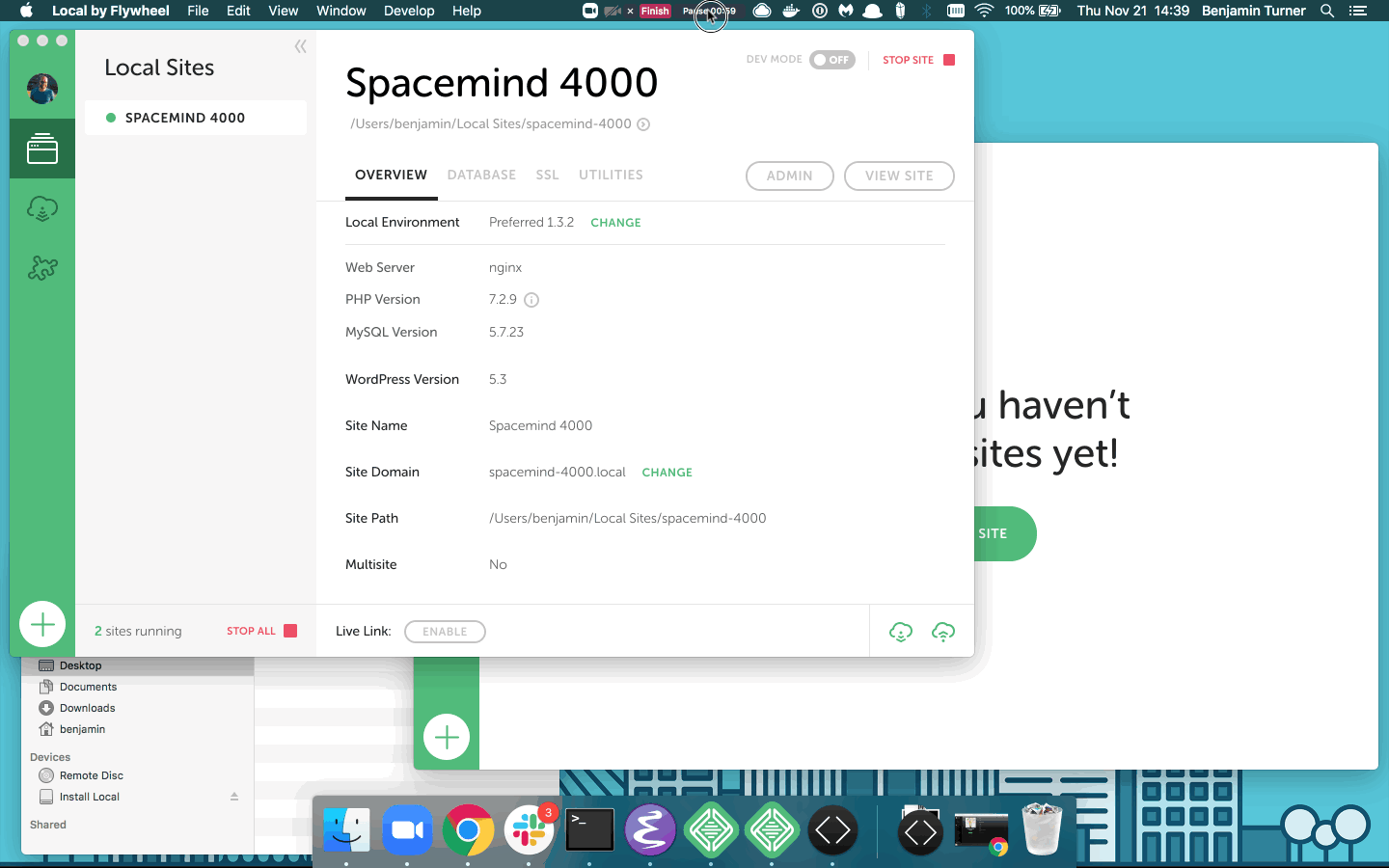Open the Window menu

point(341,11)
